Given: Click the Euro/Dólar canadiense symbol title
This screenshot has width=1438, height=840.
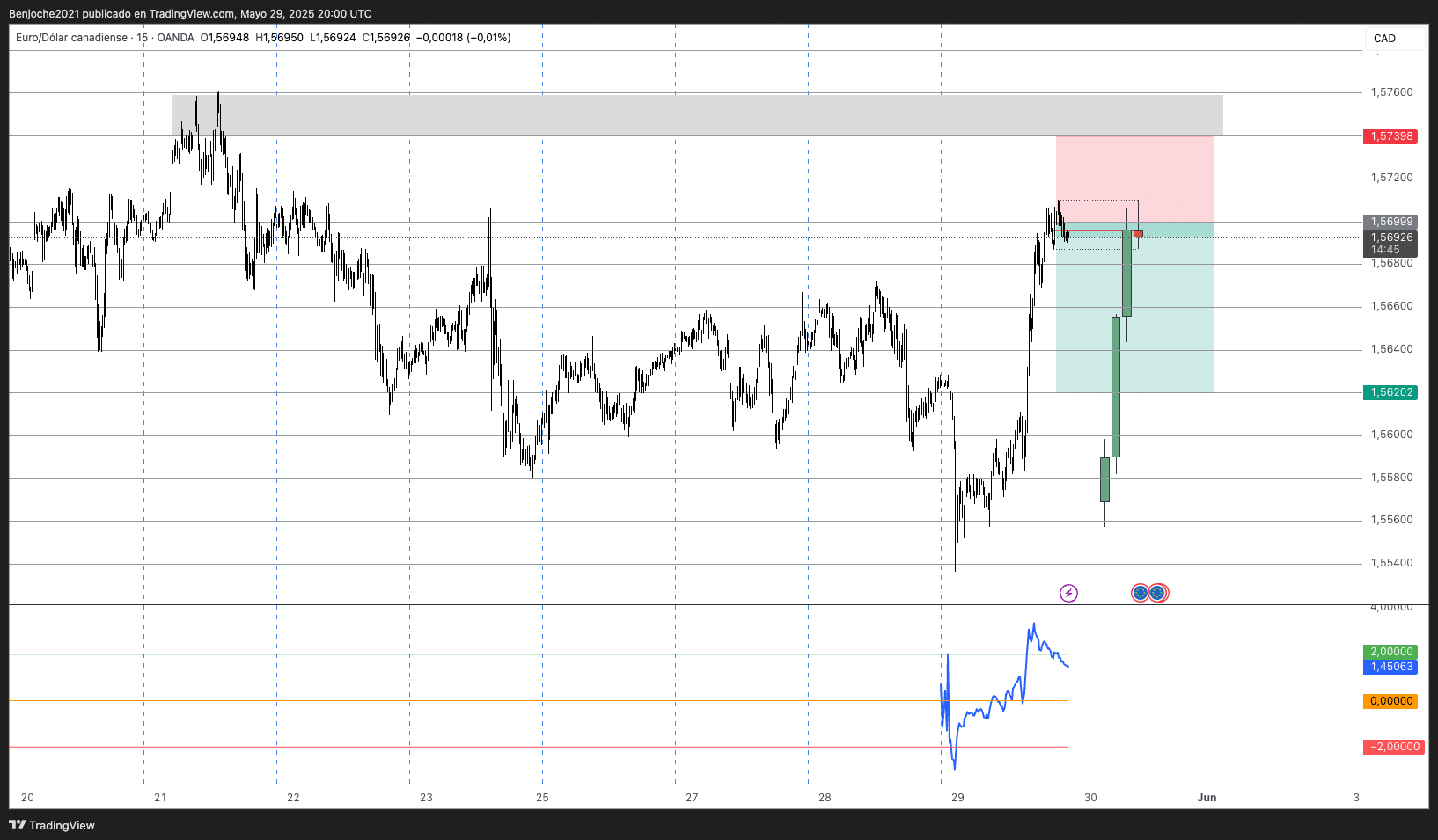Looking at the screenshot, I should [72, 38].
